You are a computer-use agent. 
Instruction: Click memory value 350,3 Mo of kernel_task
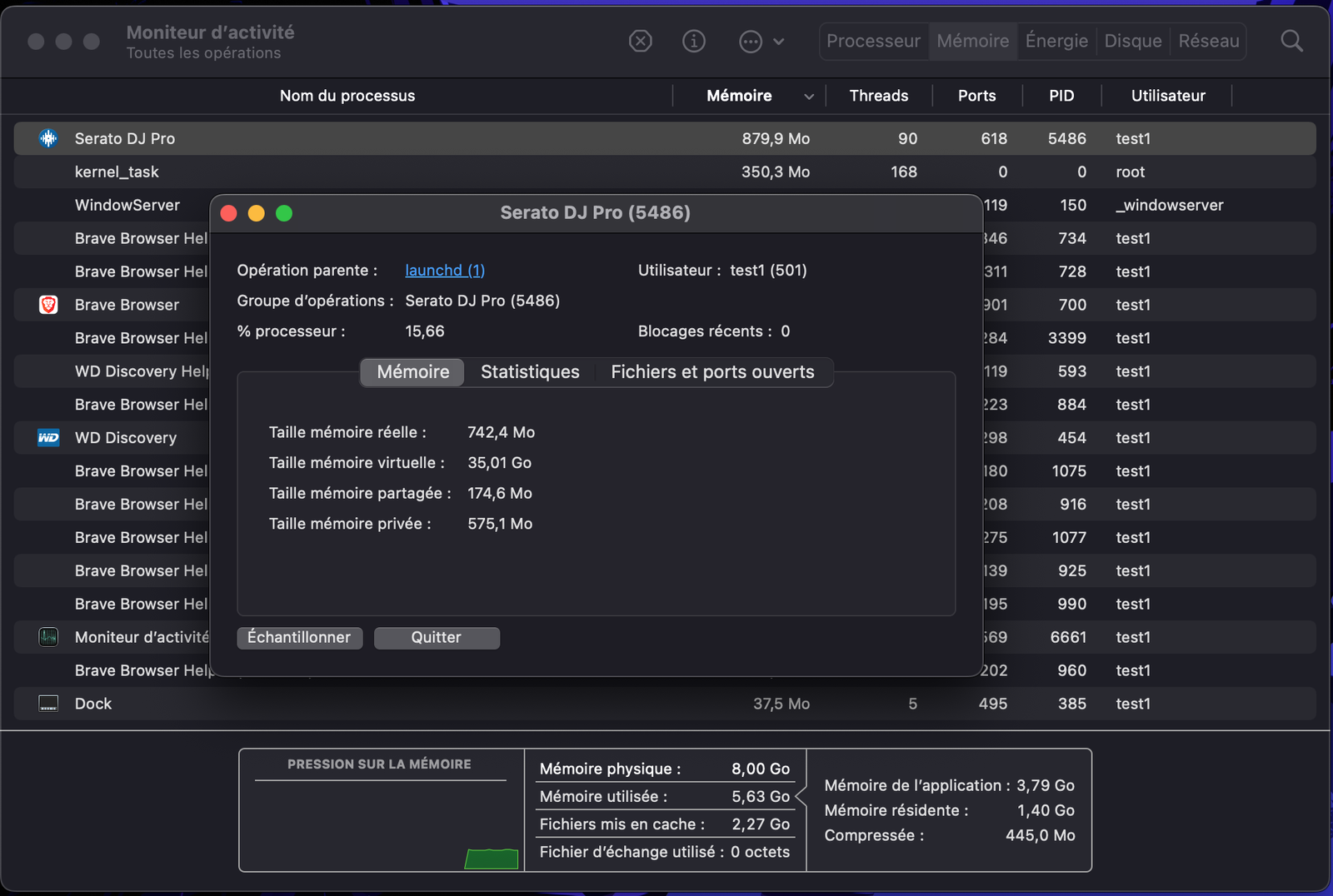pos(776,172)
